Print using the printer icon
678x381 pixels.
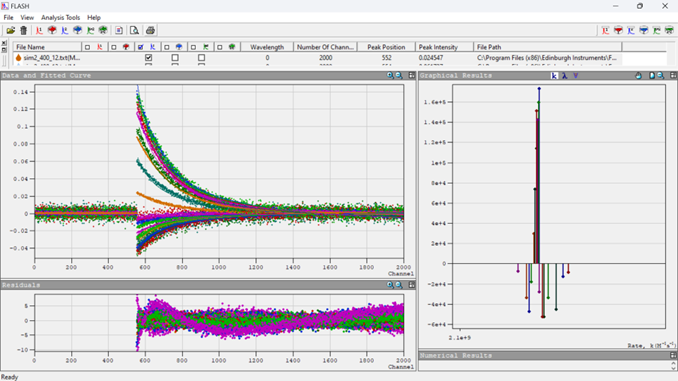(x=150, y=30)
